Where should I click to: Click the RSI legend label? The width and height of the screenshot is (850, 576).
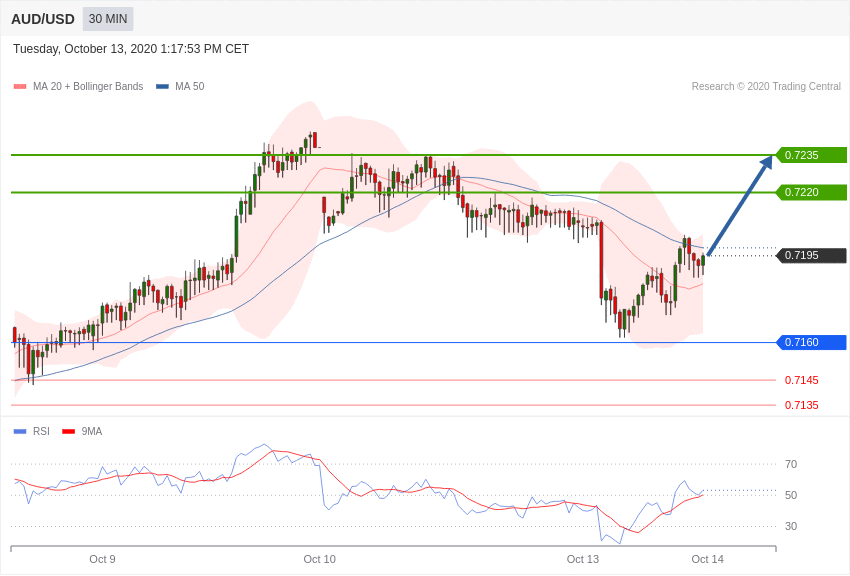[41, 431]
